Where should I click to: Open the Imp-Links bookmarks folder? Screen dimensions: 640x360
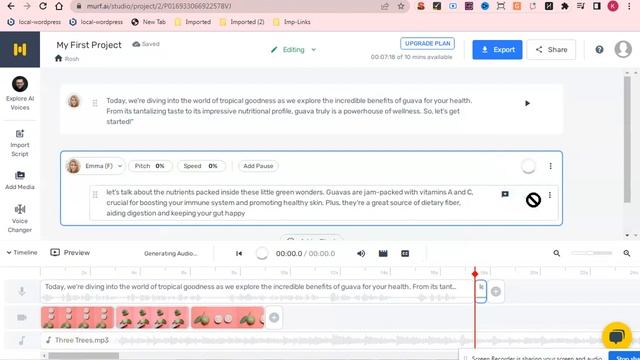click(292, 22)
